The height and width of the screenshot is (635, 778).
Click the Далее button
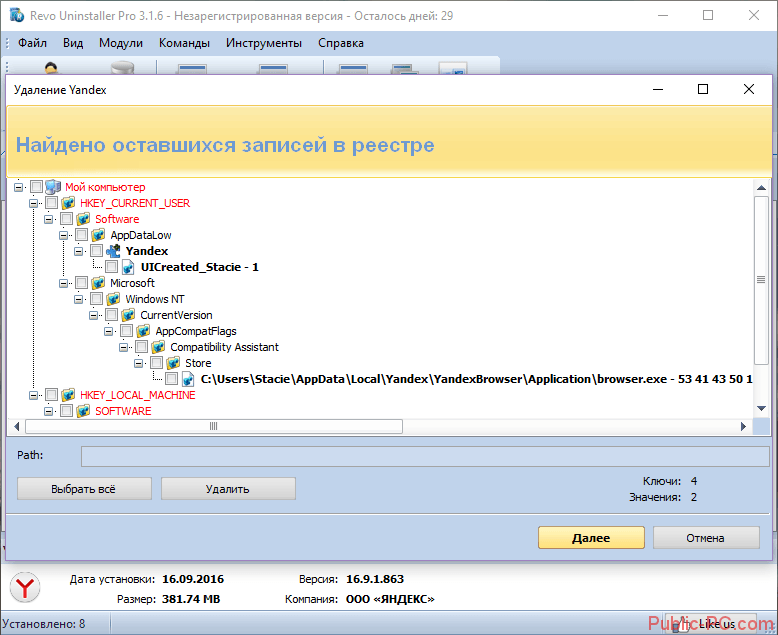pos(591,538)
